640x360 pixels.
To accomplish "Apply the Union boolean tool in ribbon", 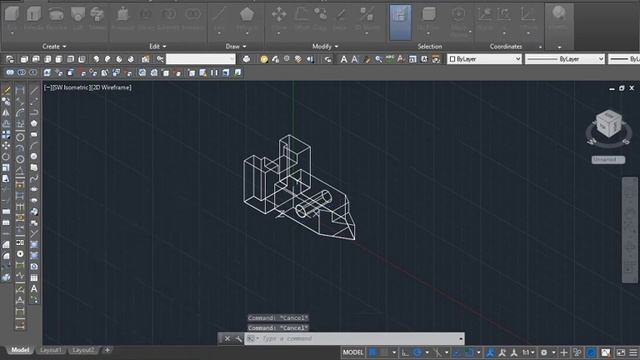I will pyautogui.click(x=145, y=19).
